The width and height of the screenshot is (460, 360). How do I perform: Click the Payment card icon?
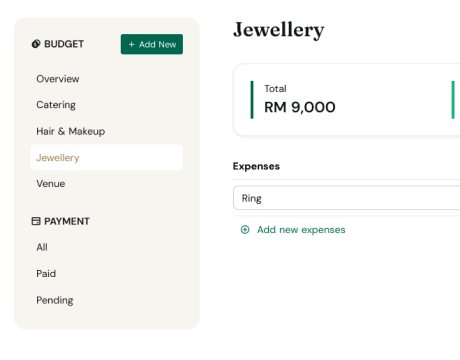(36, 221)
